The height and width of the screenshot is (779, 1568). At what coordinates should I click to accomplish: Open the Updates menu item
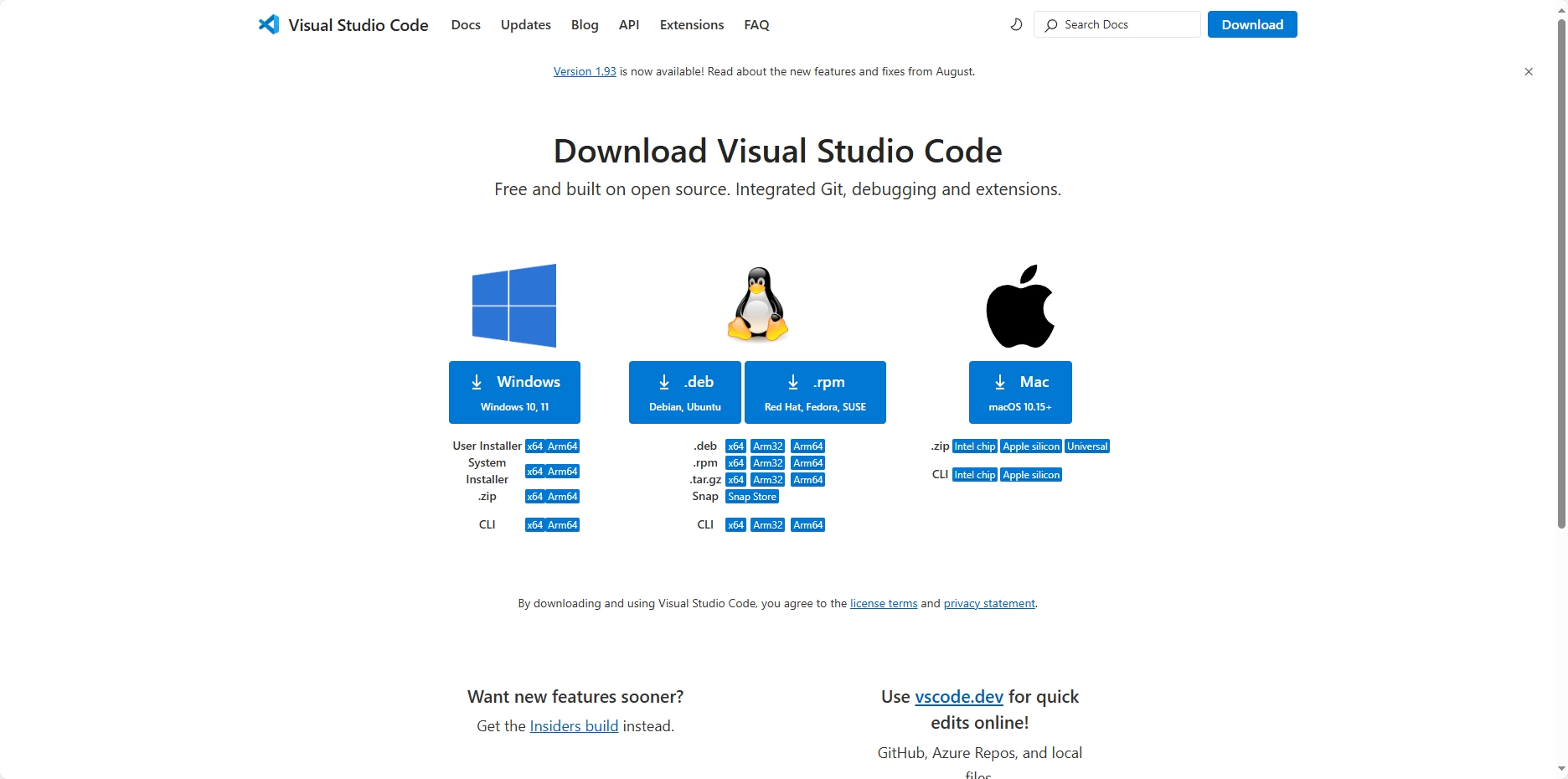point(526,25)
